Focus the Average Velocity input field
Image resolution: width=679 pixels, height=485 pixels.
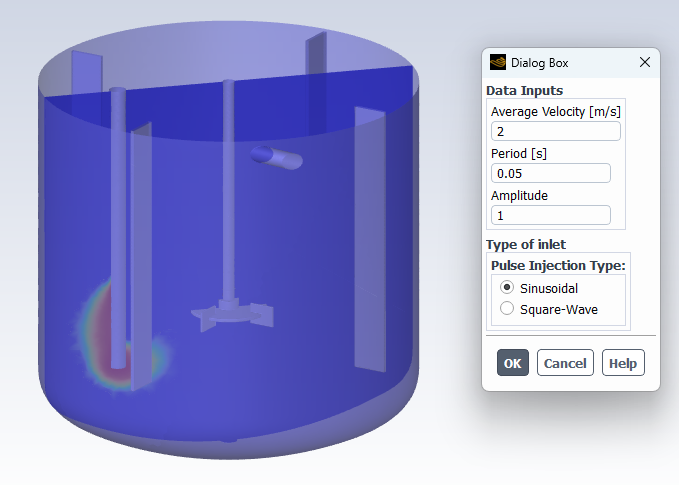[556, 131]
